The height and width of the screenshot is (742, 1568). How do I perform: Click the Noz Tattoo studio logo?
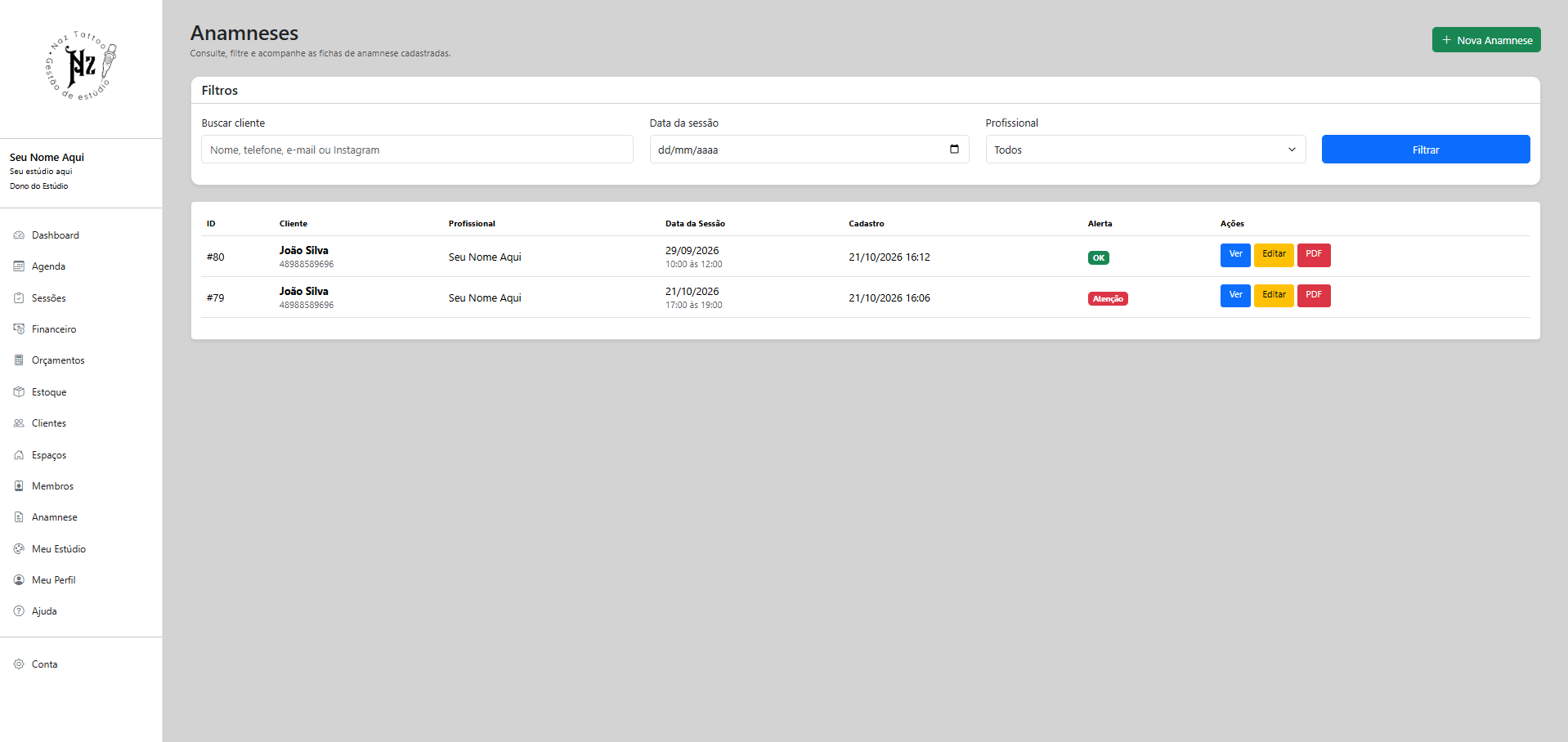pyautogui.click(x=81, y=65)
